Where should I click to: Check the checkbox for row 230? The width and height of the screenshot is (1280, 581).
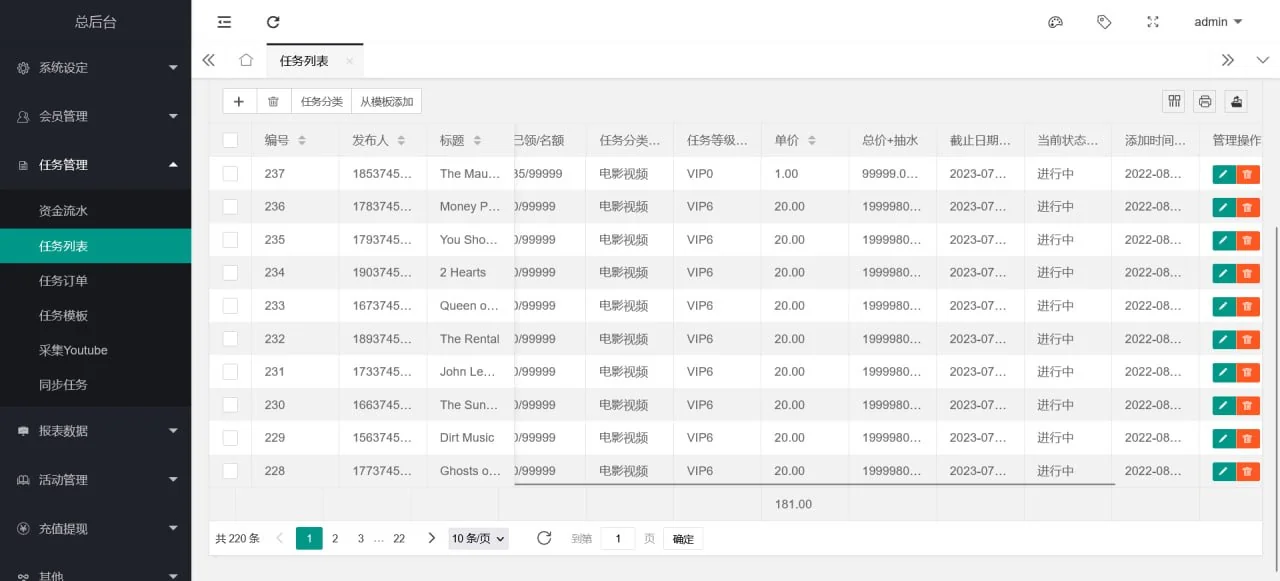click(x=230, y=405)
